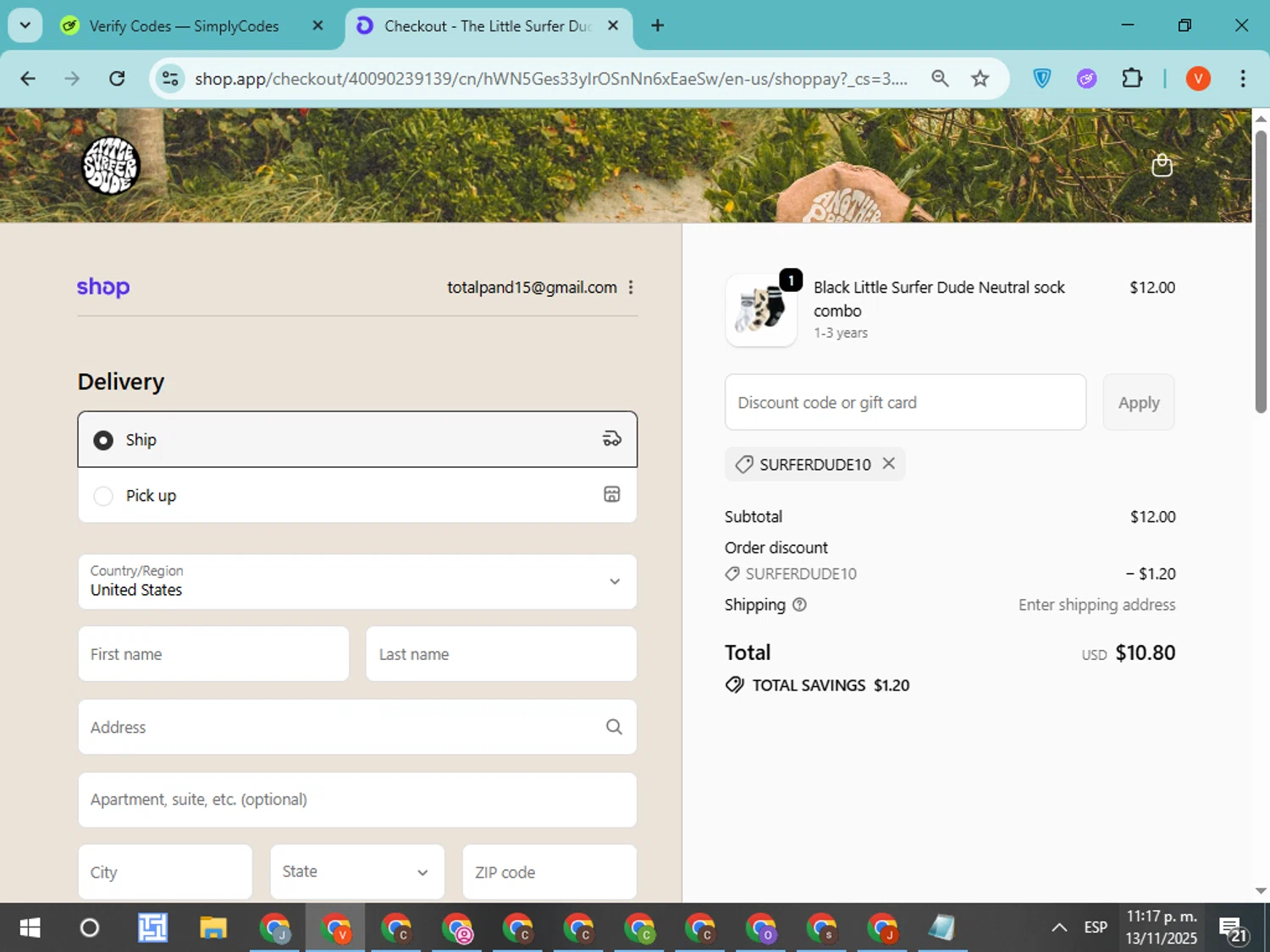This screenshot has width=1270, height=952.
Task: Select the Ship delivery option
Action: tap(357, 439)
